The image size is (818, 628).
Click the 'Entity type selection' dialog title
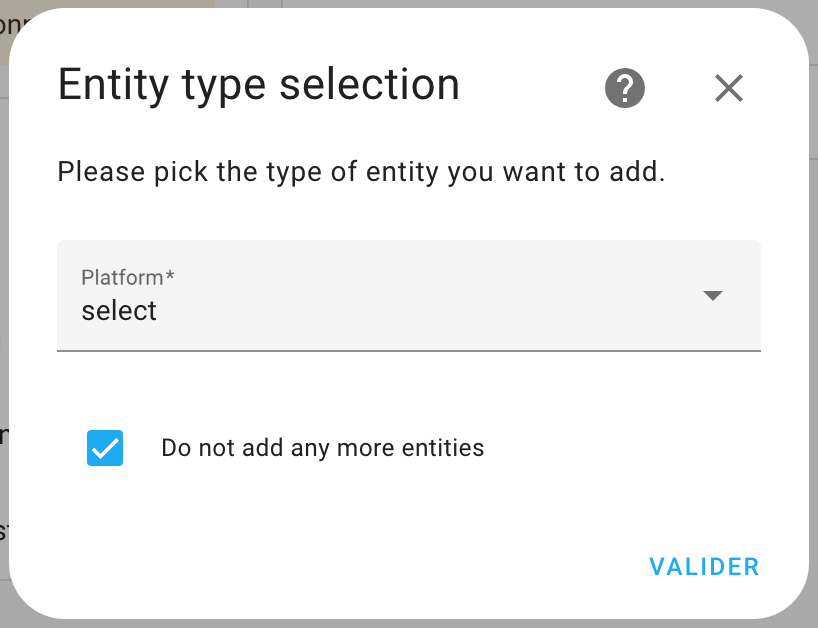click(259, 86)
